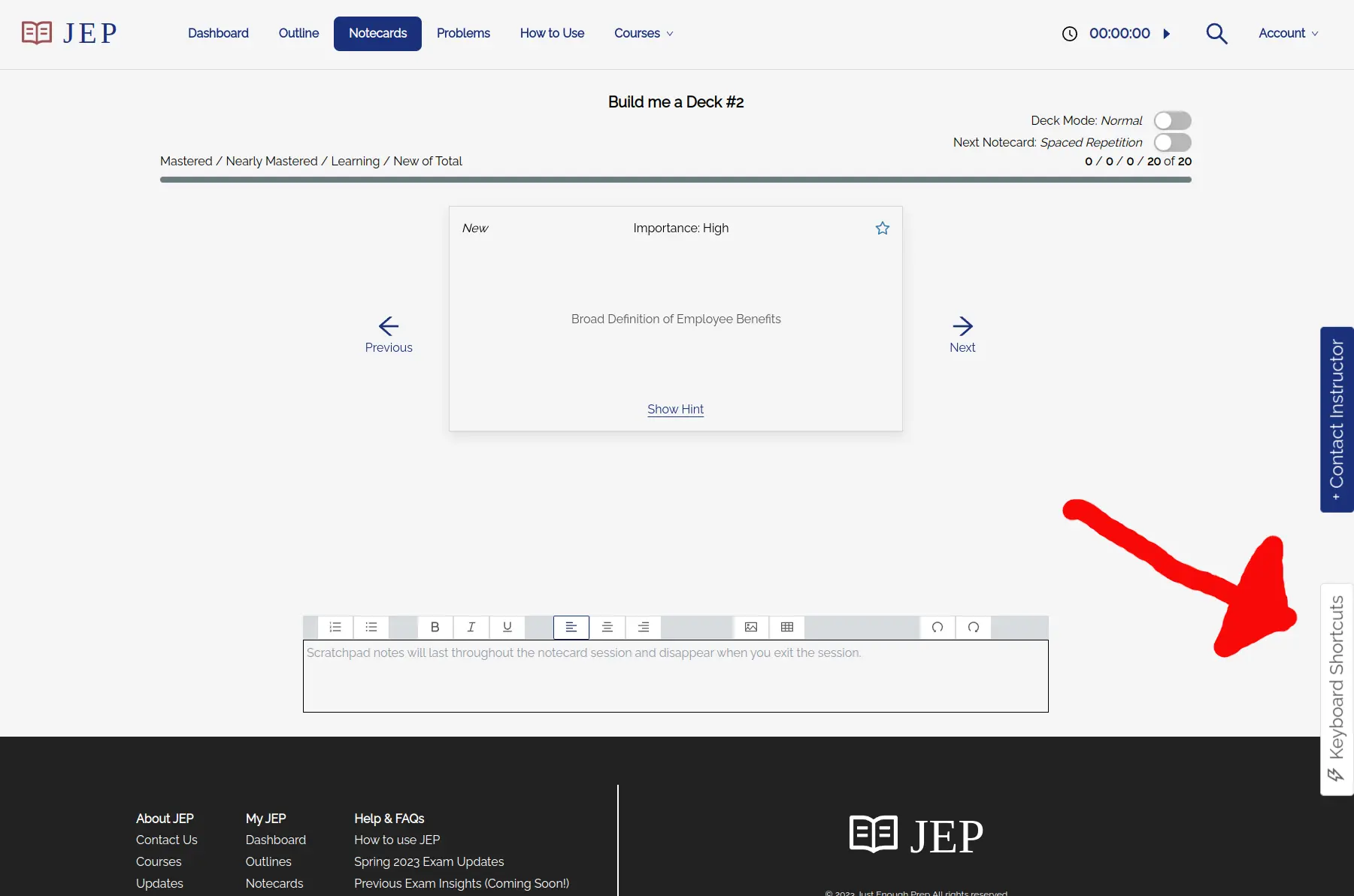Insert a table into the scratchpad
1354x896 pixels.
coord(787,627)
